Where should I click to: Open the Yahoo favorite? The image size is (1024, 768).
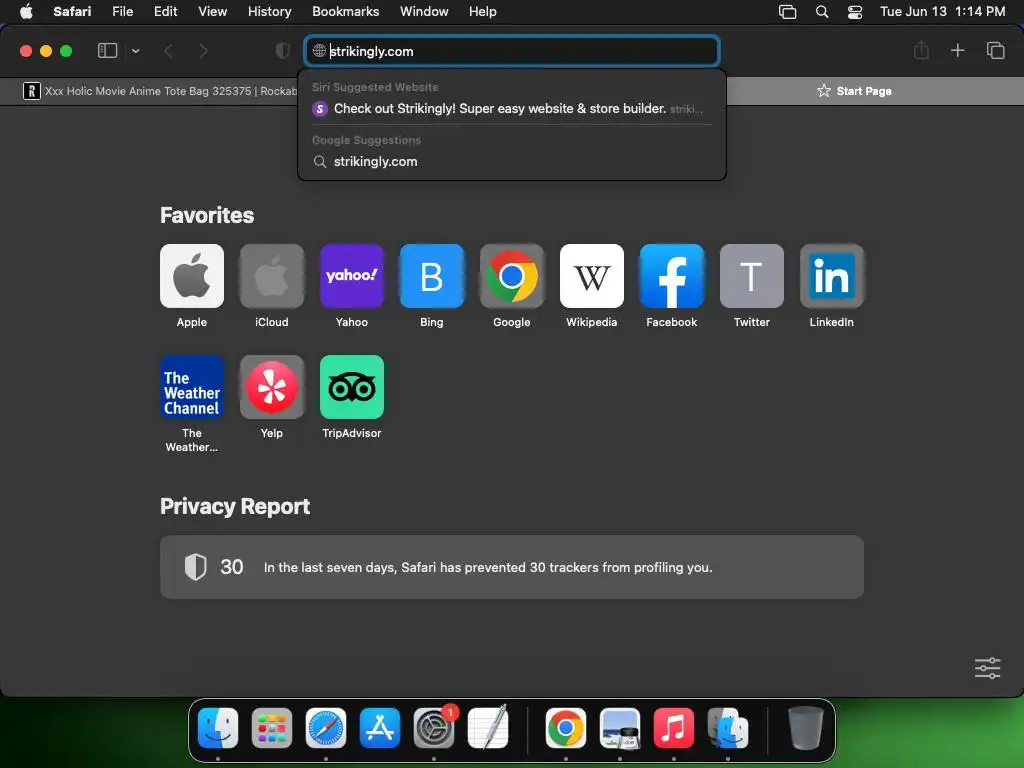click(x=351, y=276)
